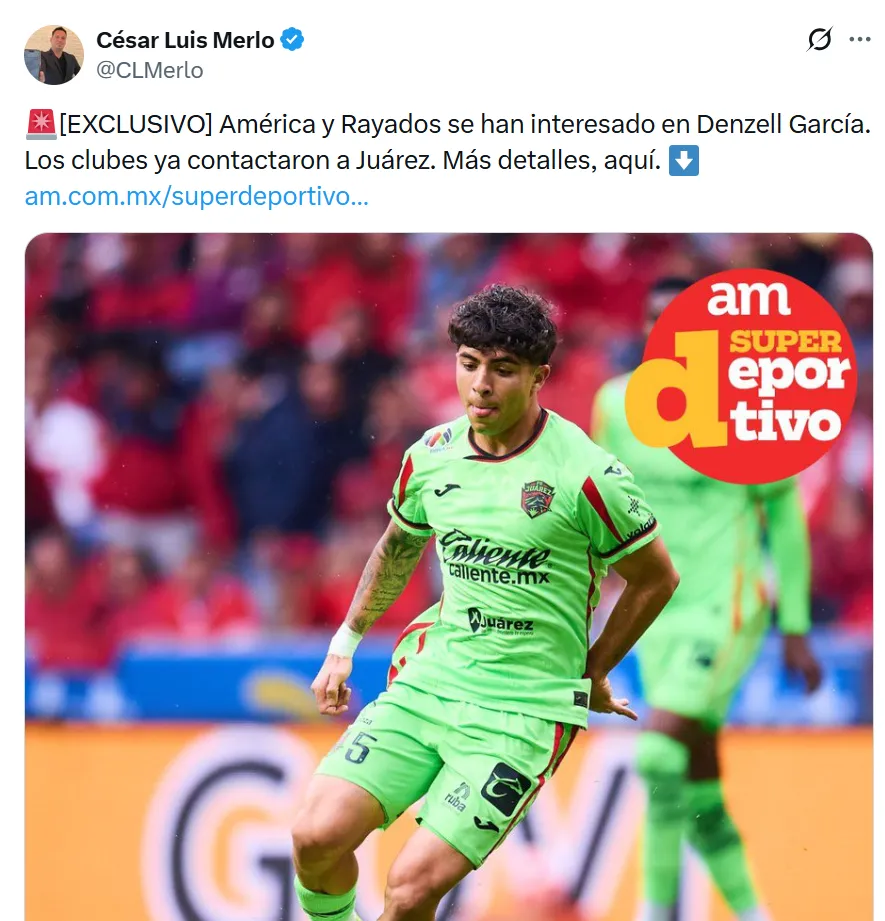Click the display name César Luis Merlo
The image size is (885, 921).
(x=185, y=40)
